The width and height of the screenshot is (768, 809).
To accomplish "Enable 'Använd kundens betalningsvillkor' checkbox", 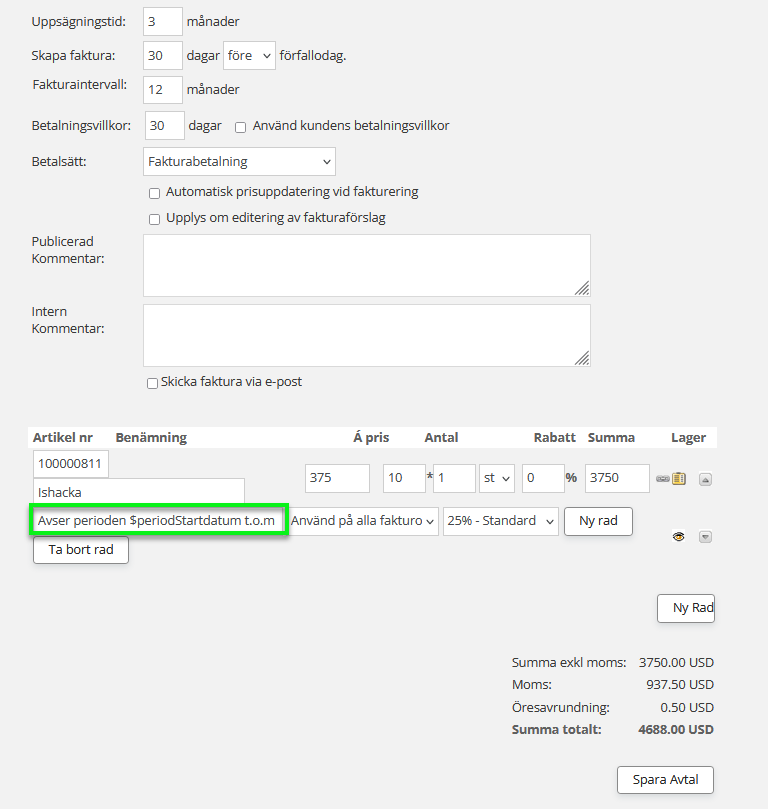I will pyautogui.click(x=241, y=127).
